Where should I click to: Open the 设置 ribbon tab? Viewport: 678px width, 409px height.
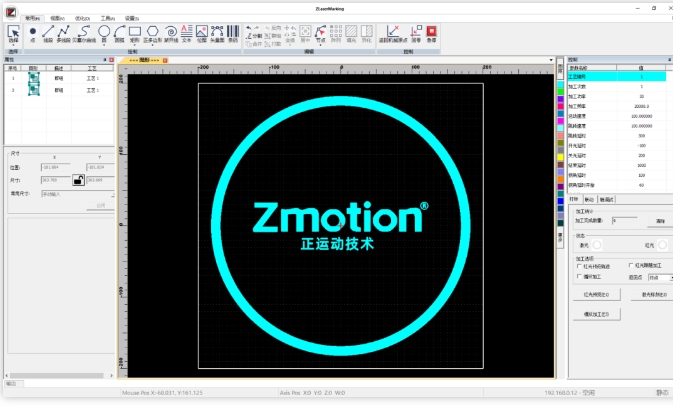132,19
